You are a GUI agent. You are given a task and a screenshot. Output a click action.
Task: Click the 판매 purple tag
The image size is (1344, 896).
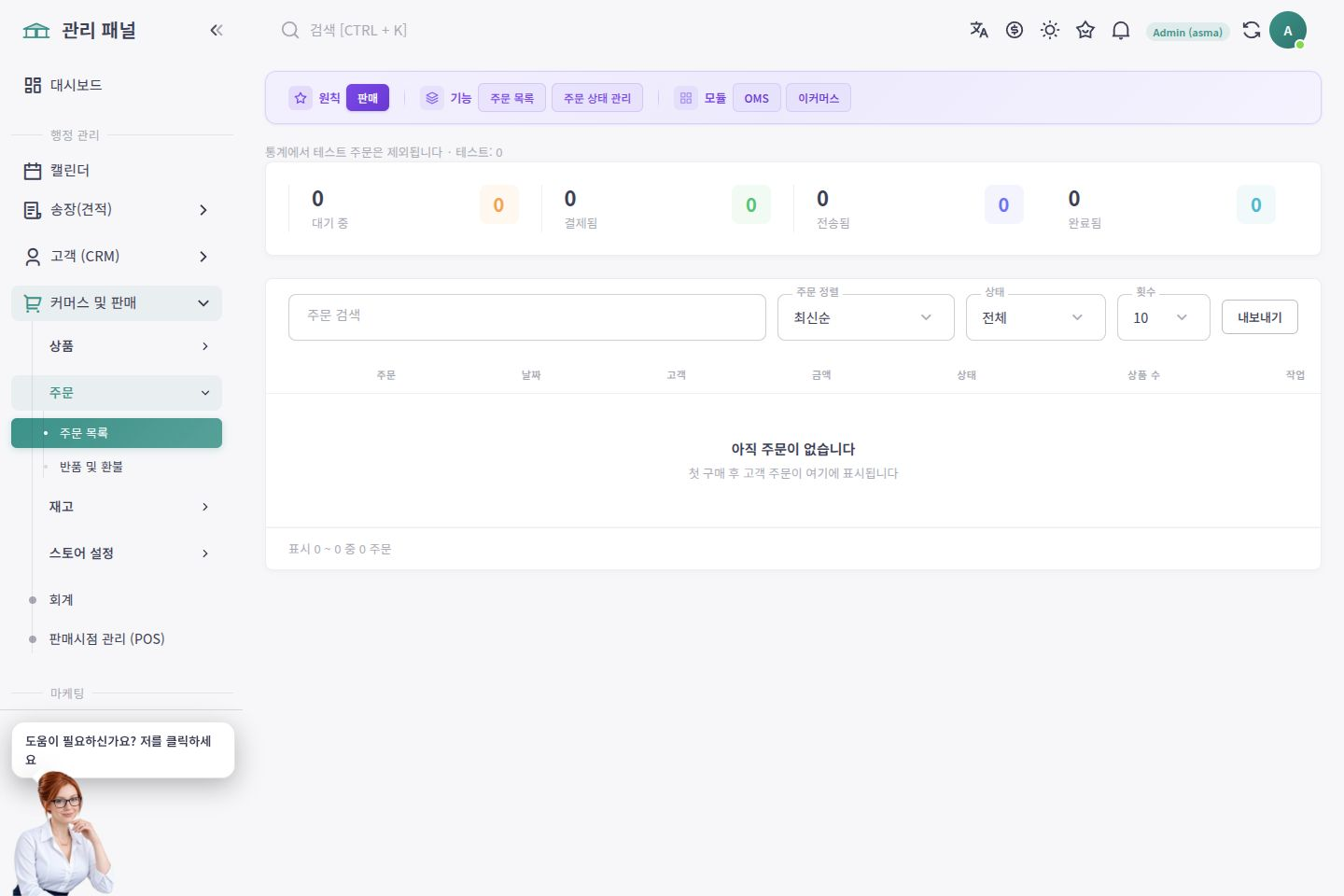pyautogui.click(x=368, y=98)
